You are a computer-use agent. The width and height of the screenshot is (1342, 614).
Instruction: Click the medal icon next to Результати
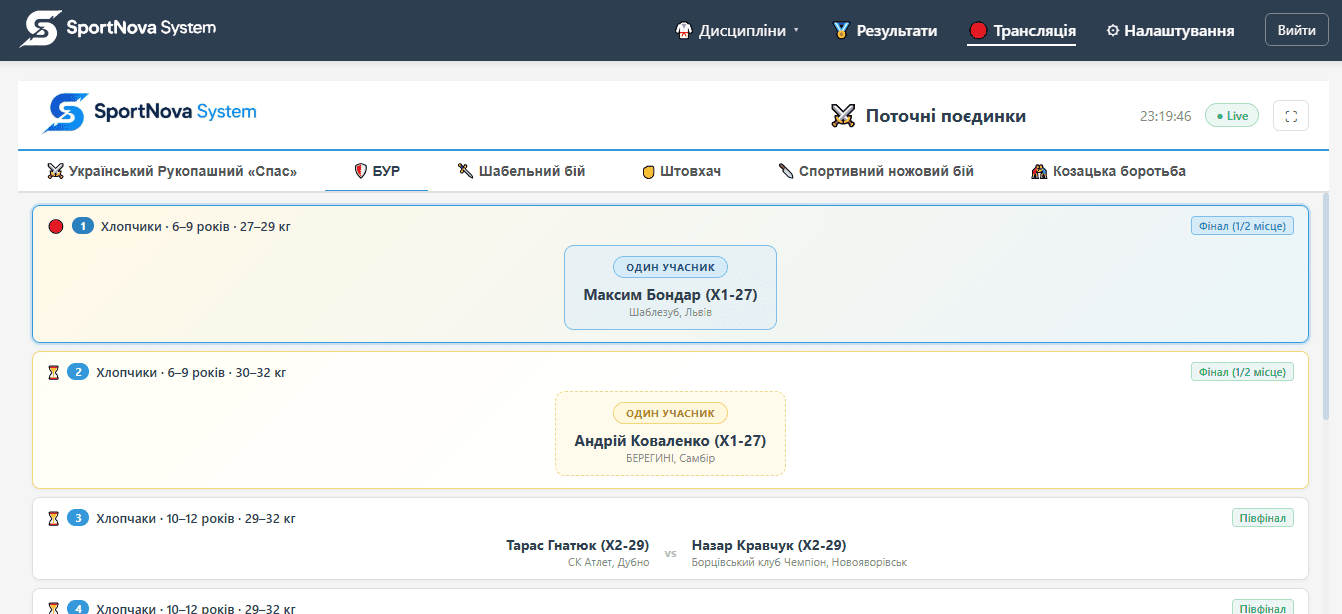pos(841,31)
